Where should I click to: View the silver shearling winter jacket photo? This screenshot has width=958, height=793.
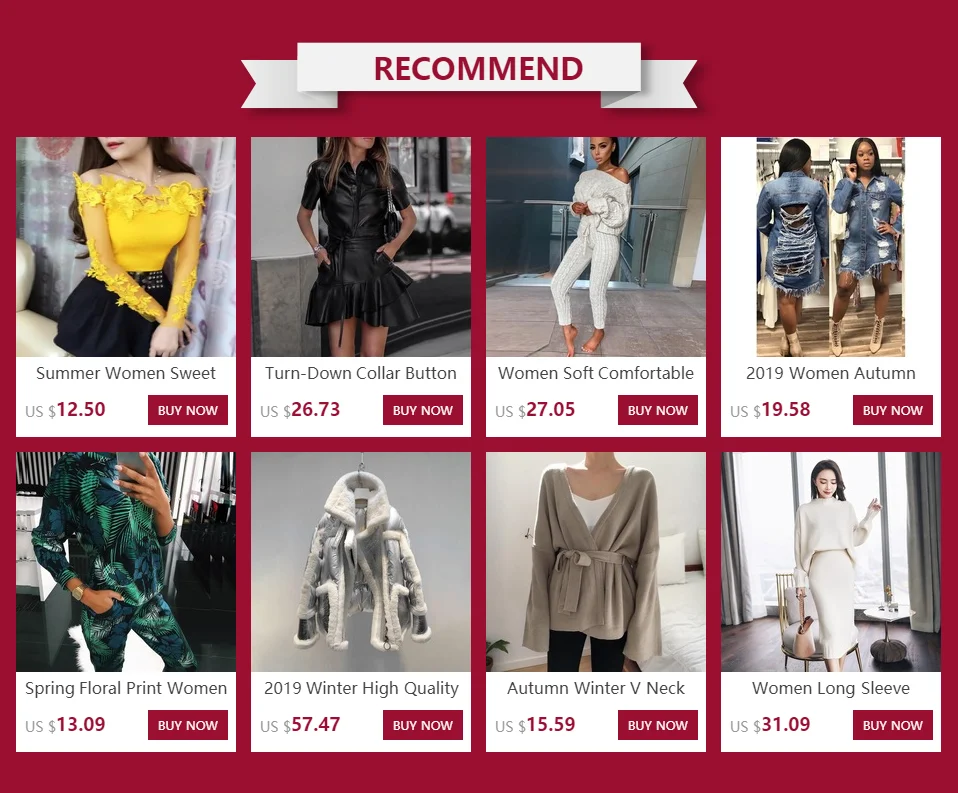click(x=360, y=562)
